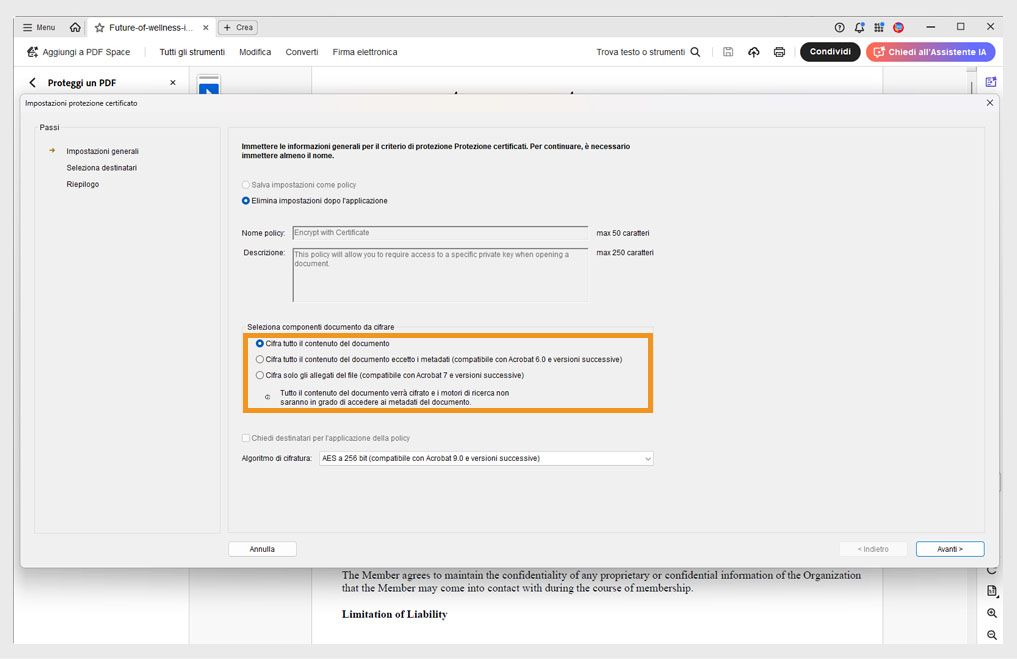Open the print icon
This screenshot has height=659, width=1017.
(x=780, y=51)
